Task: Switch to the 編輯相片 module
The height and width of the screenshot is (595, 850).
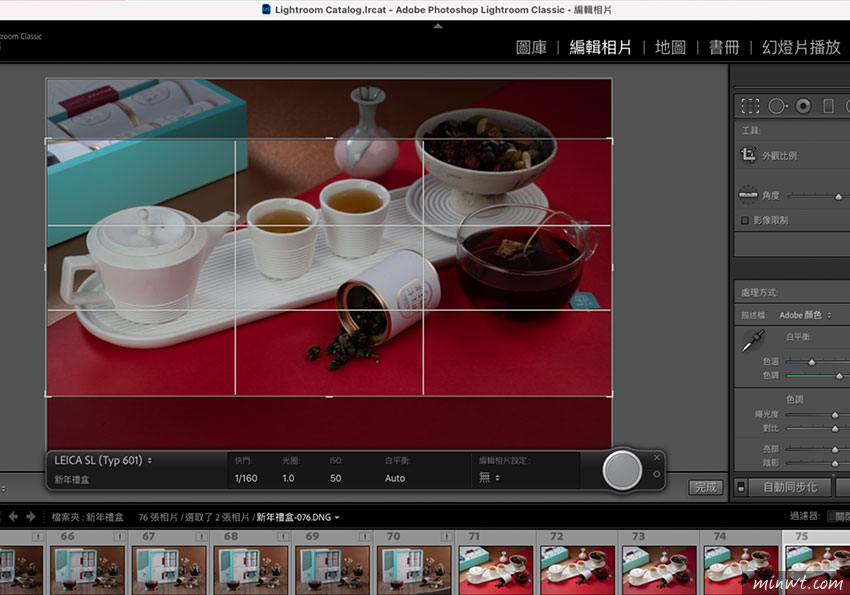Action: [x=600, y=48]
